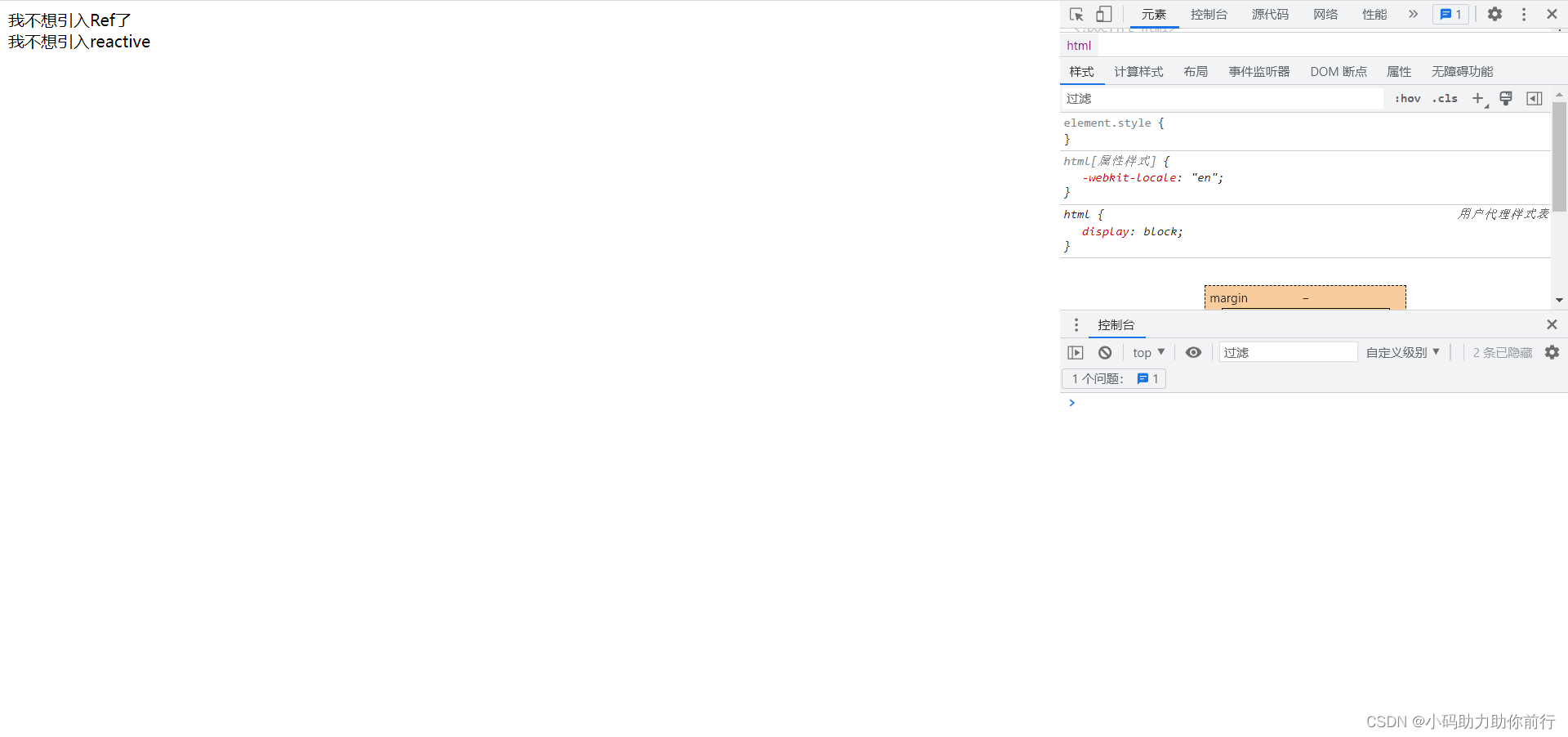The image size is (1568, 737).
Task: Open the 源代码 tab
Action: [1270, 15]
